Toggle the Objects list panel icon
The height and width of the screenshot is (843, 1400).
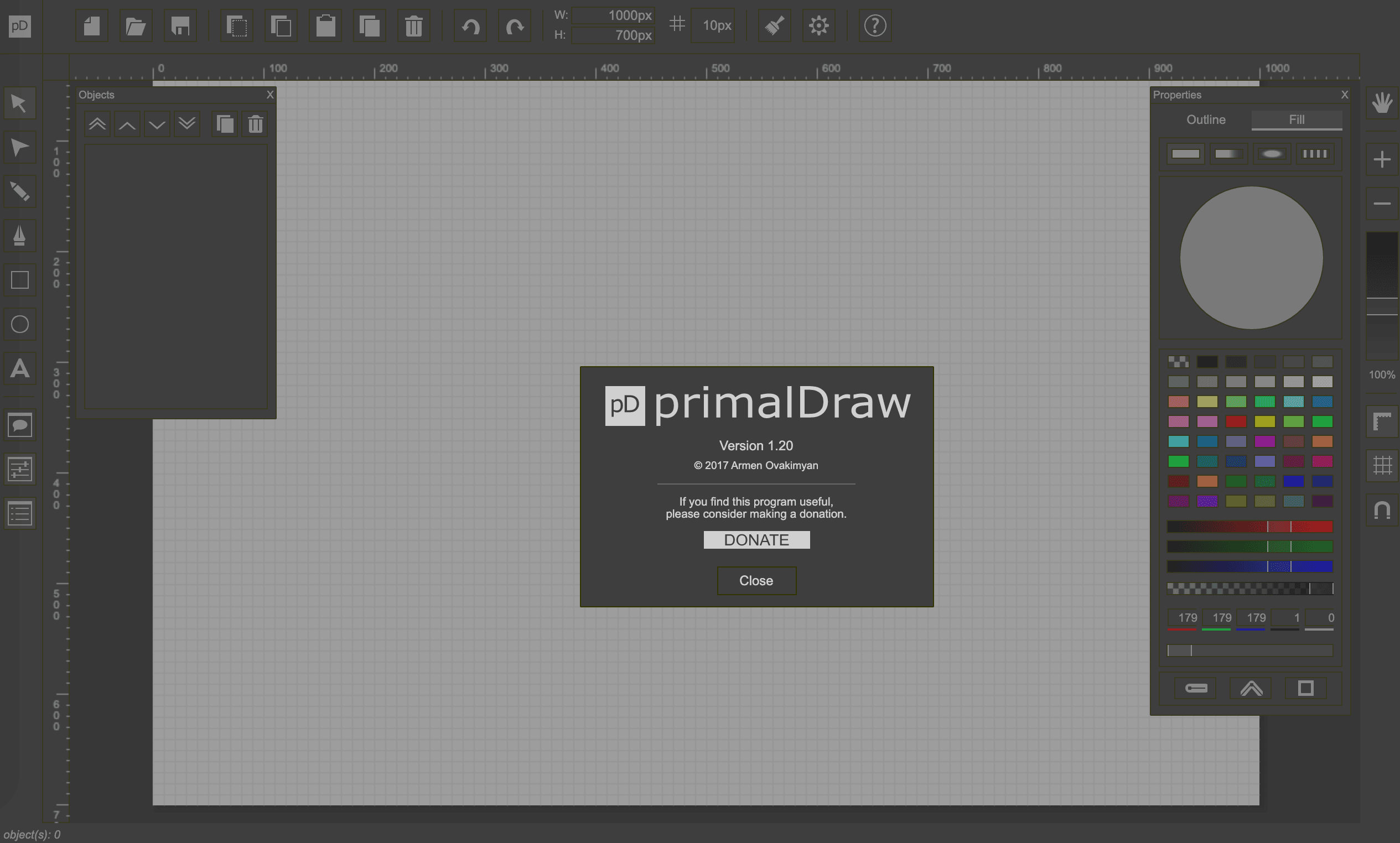tap(20, 514)
